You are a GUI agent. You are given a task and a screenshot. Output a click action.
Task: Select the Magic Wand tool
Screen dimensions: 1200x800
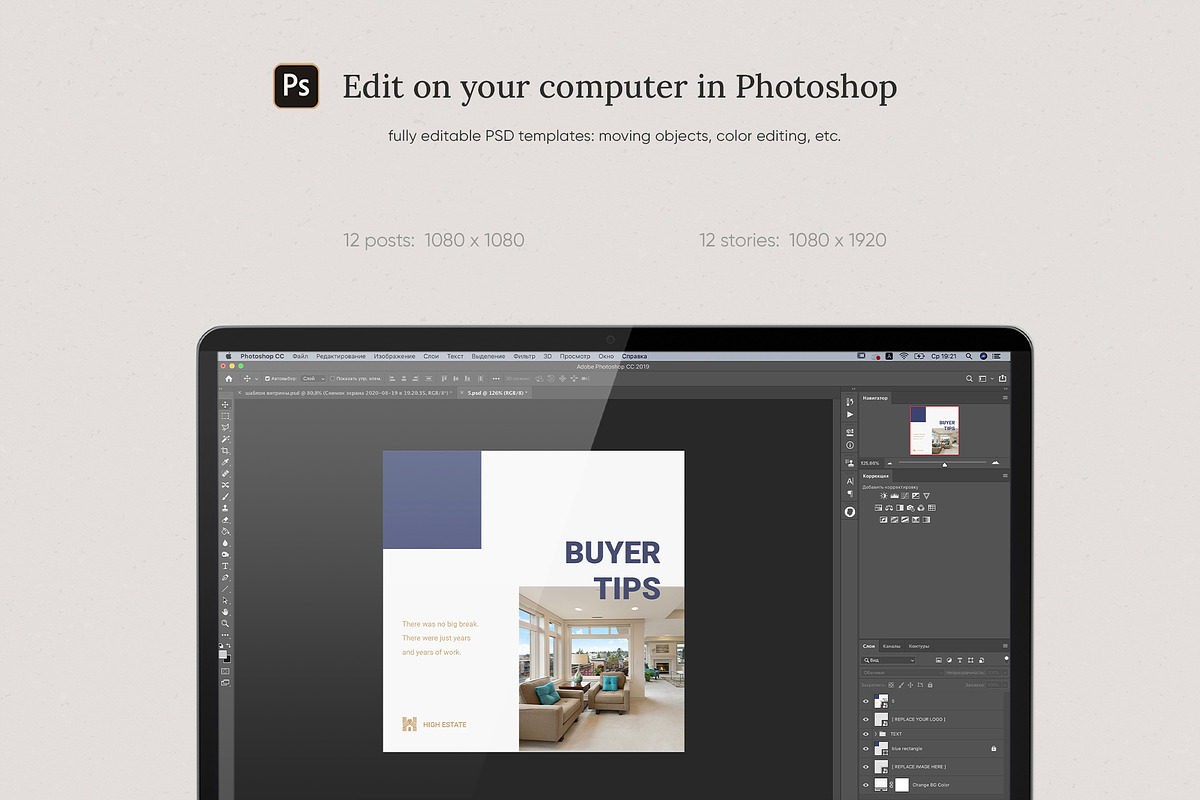coord(226,439)
